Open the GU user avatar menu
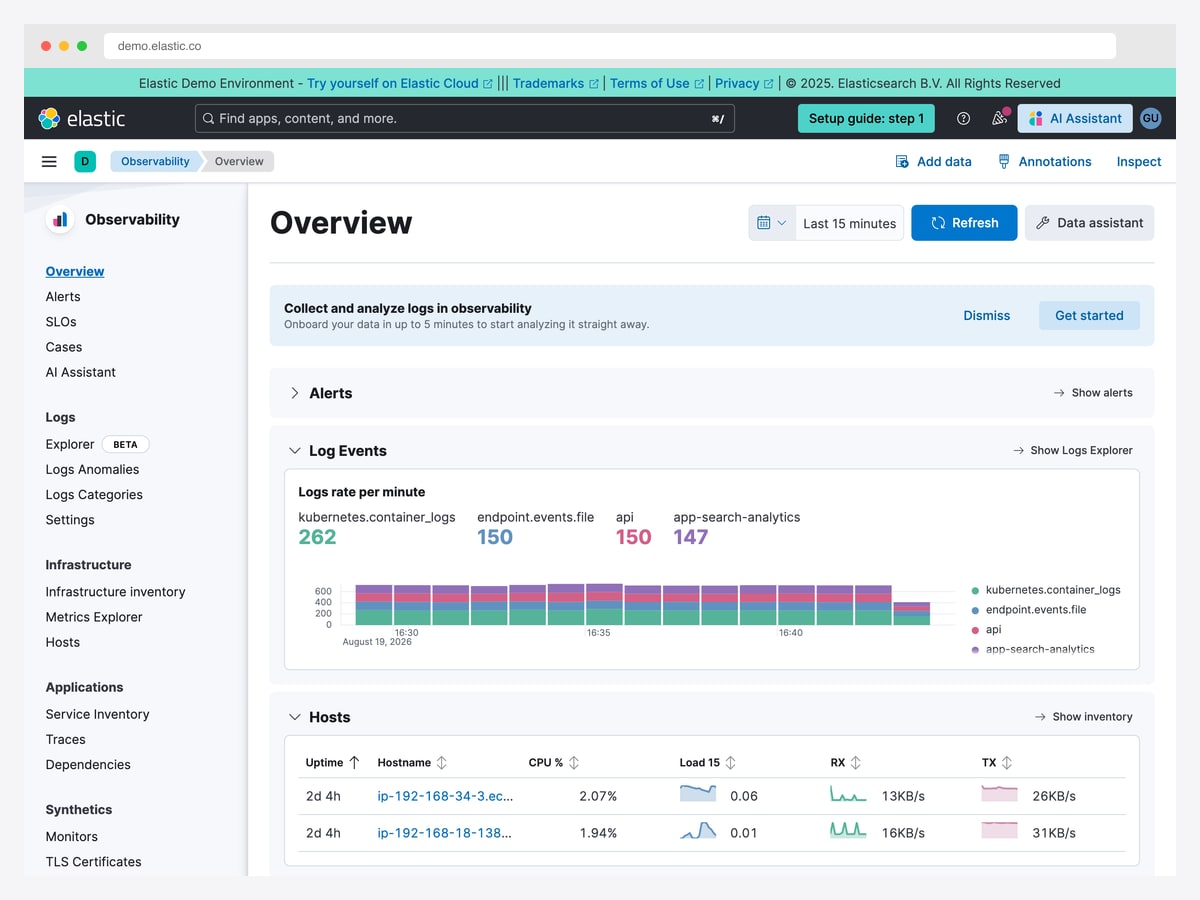The width and height of the screenshot is (1200, 900). (x=1150, y=118)
